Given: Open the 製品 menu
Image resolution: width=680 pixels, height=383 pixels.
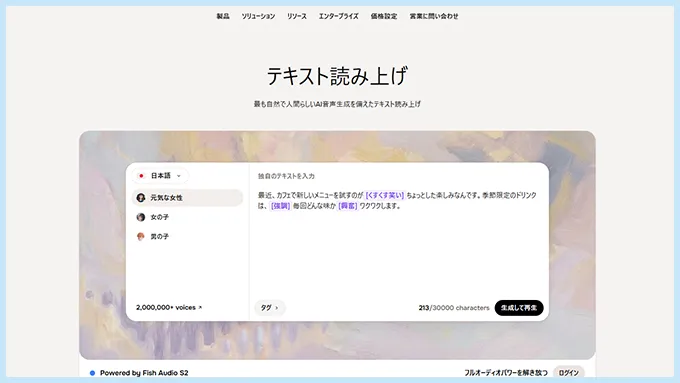Looking at the screenshot, I should pos(223,16).
